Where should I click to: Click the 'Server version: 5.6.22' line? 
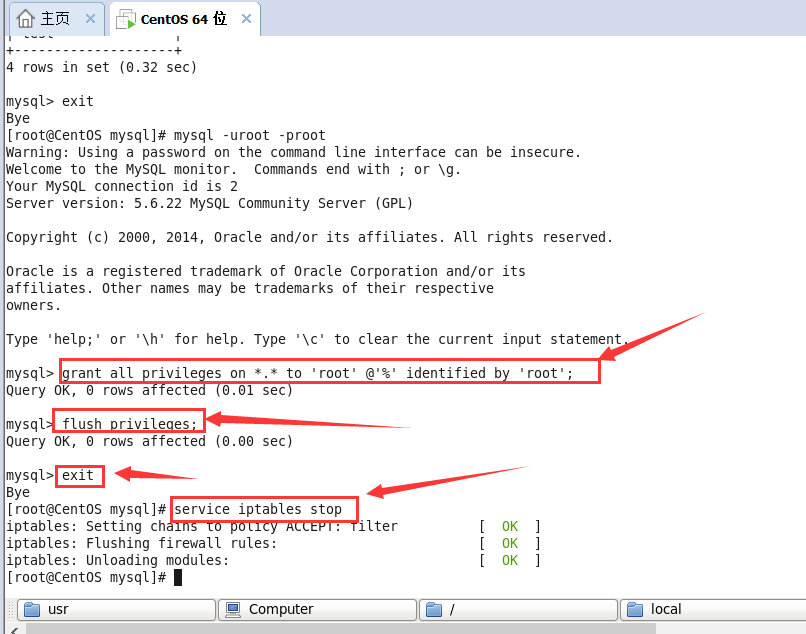[x=209, y=203]
